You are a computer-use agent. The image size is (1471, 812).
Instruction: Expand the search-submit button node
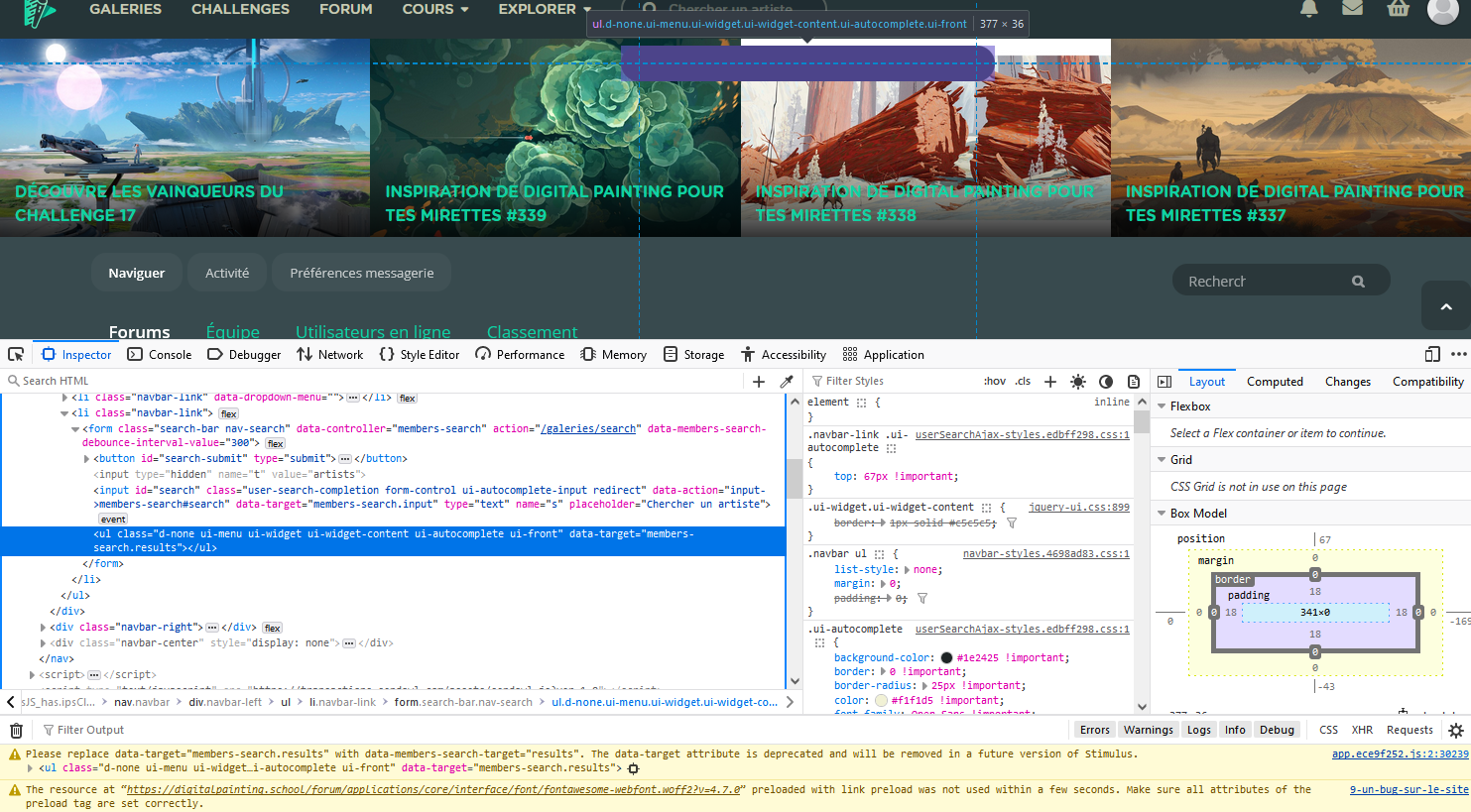[x=87, y=458]
